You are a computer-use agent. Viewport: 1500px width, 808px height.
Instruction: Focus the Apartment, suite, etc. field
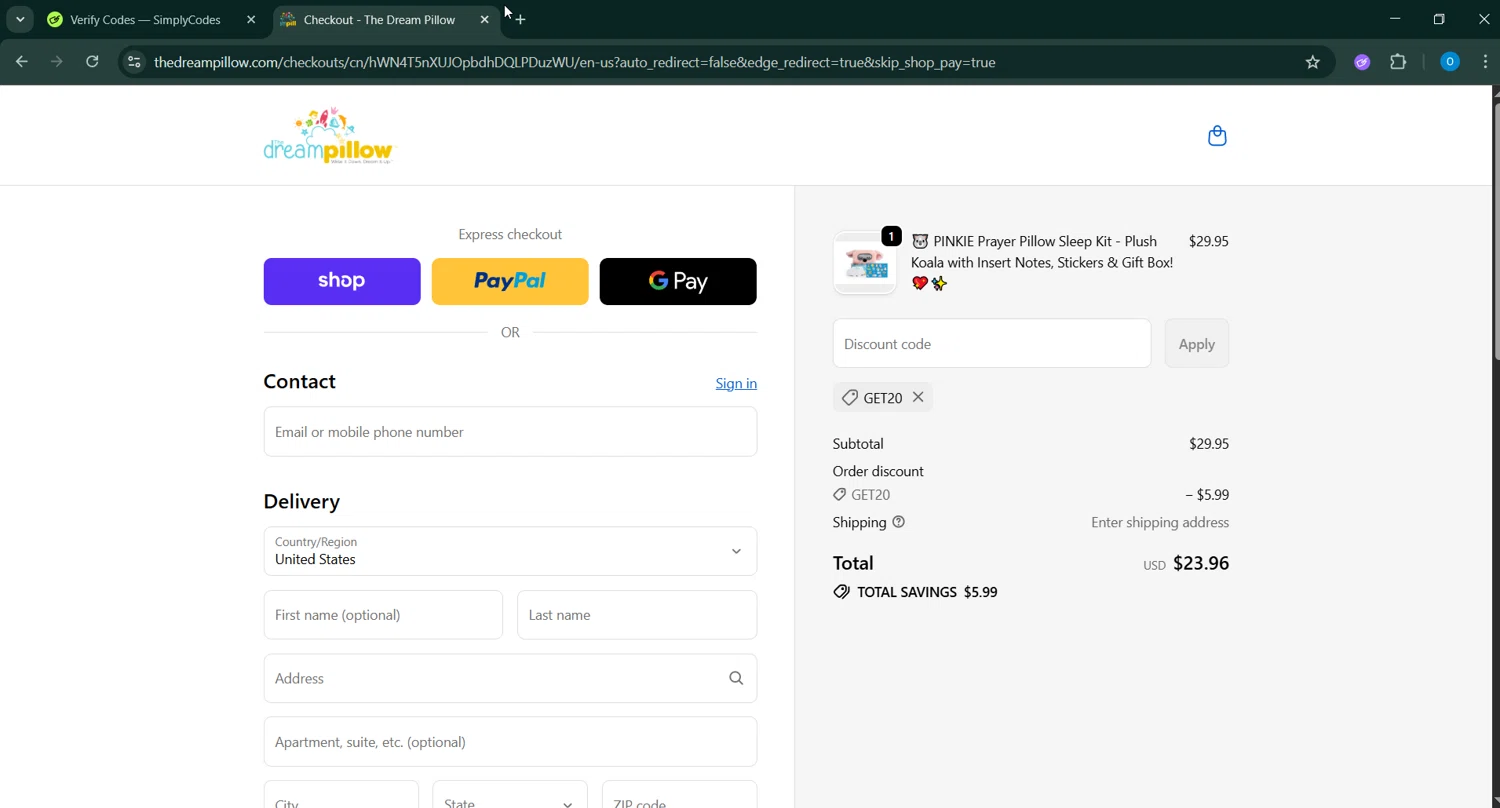pyautogui.click(x=510, y=741)
